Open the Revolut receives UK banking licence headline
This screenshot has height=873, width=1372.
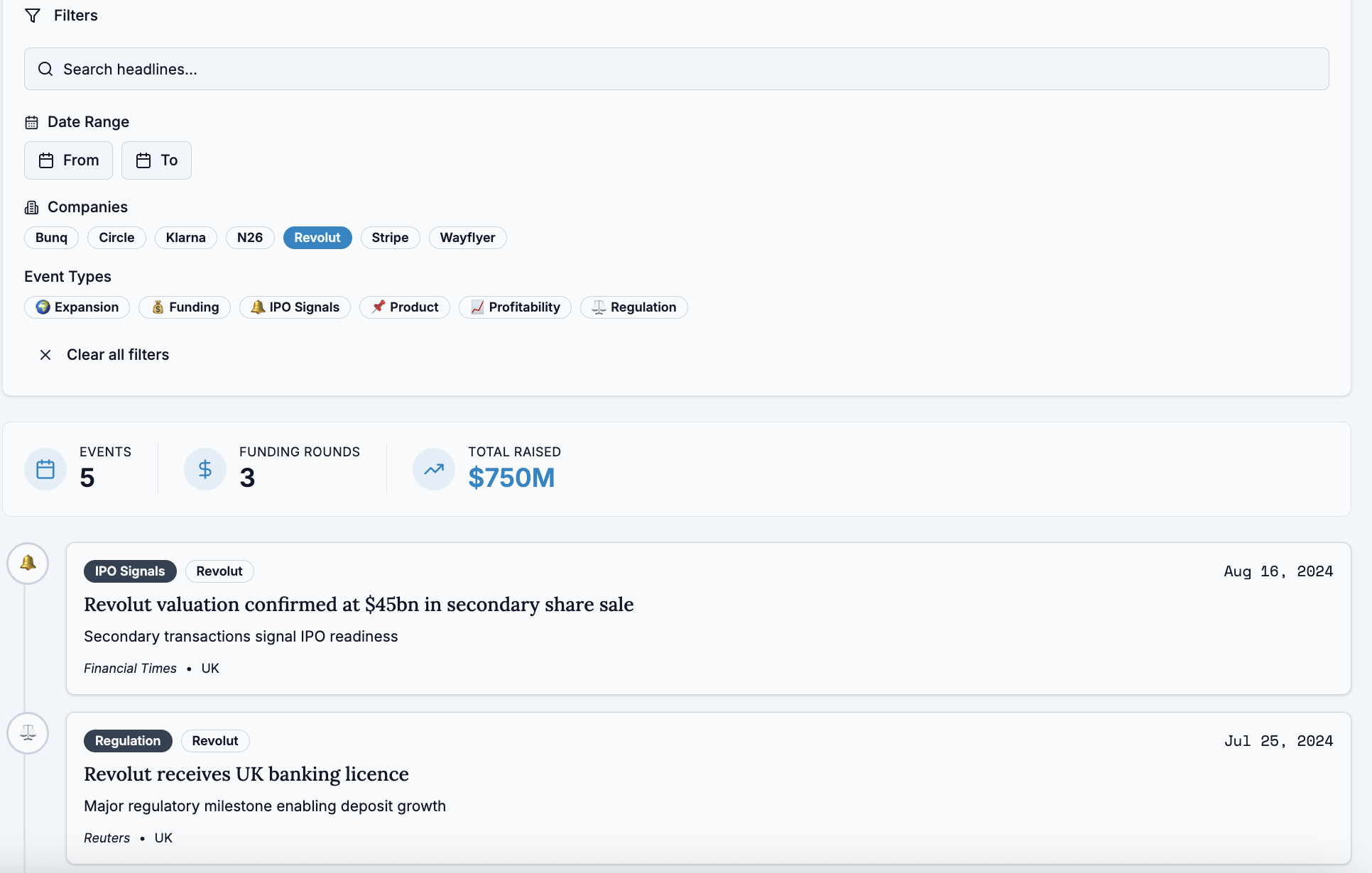tap(246, 774)
